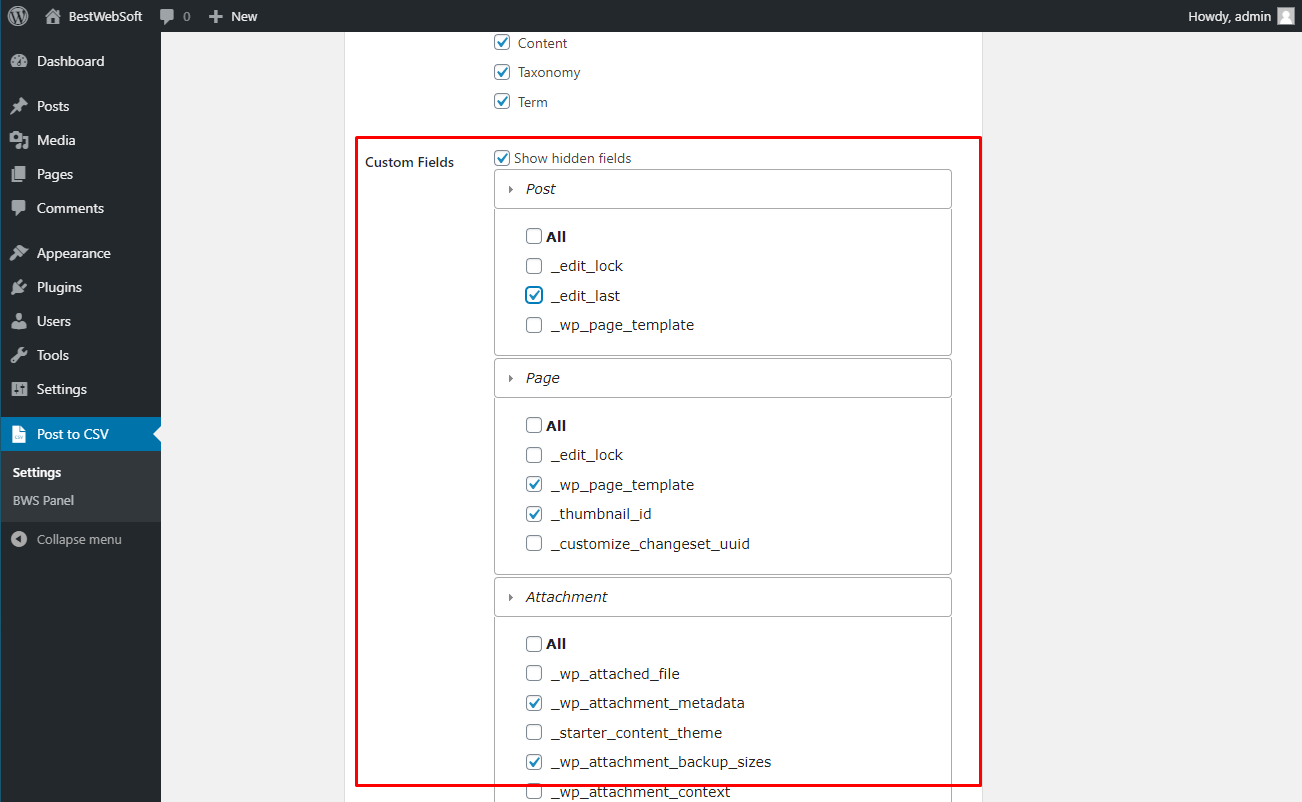Check _customize_changeset_uuid checkbox

click(x=534, y=544)
